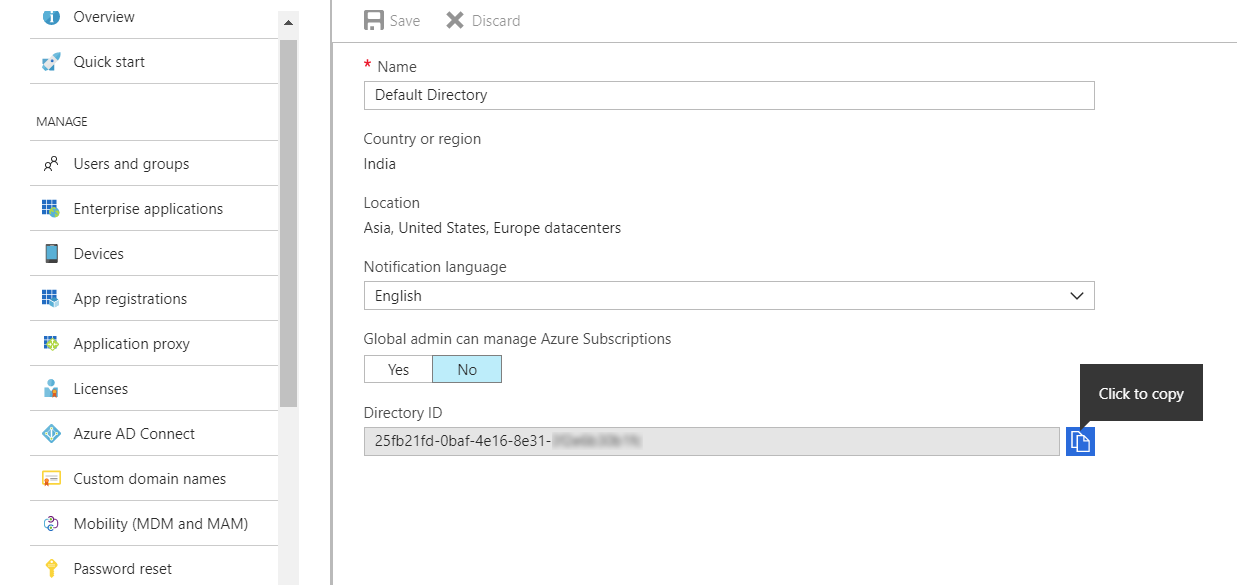The height and width of the screenshot is (585, 1237).
Task: Go to Users and groups
Action: 154,164
